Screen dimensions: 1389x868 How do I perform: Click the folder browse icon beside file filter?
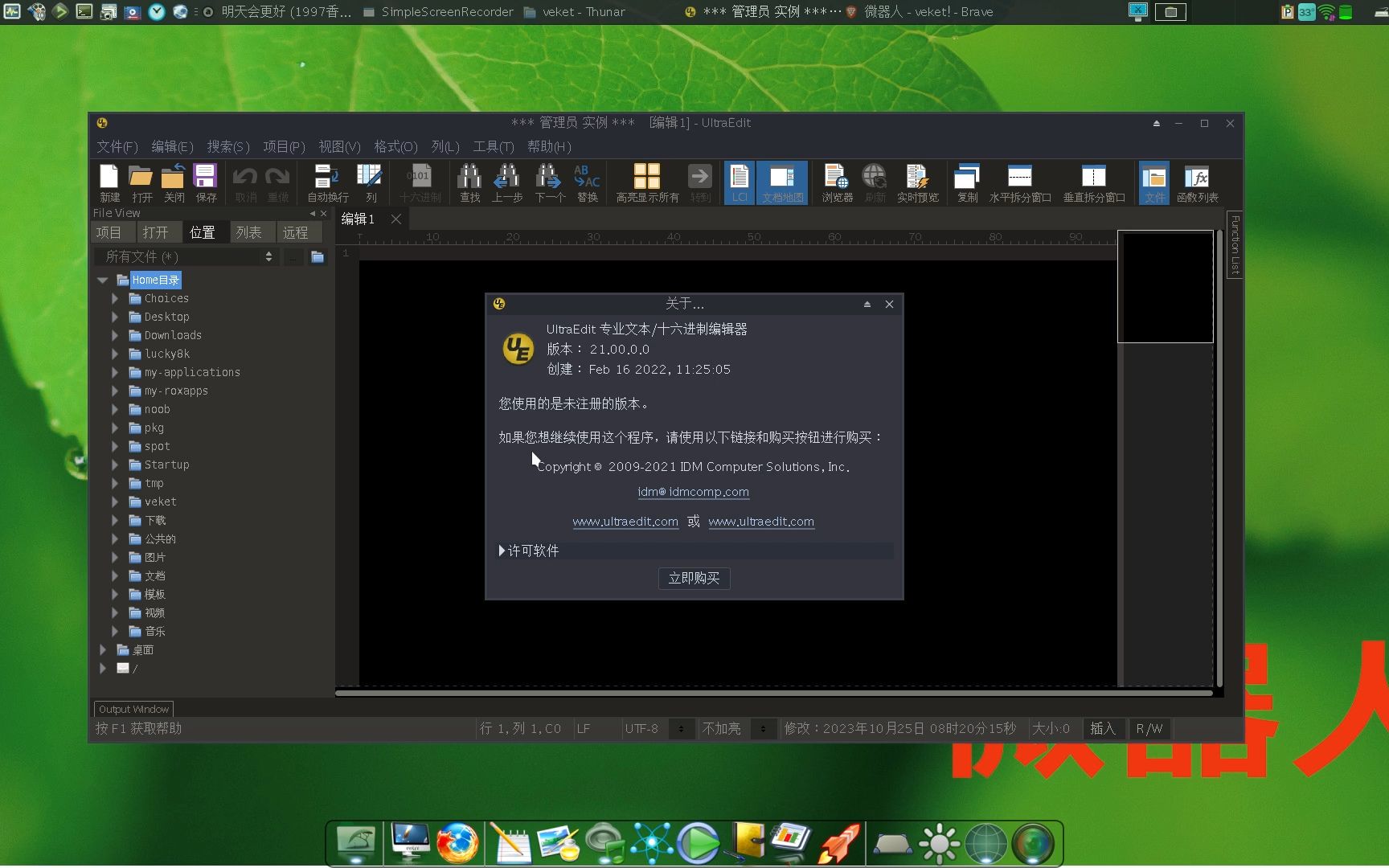tap(318, 256)
